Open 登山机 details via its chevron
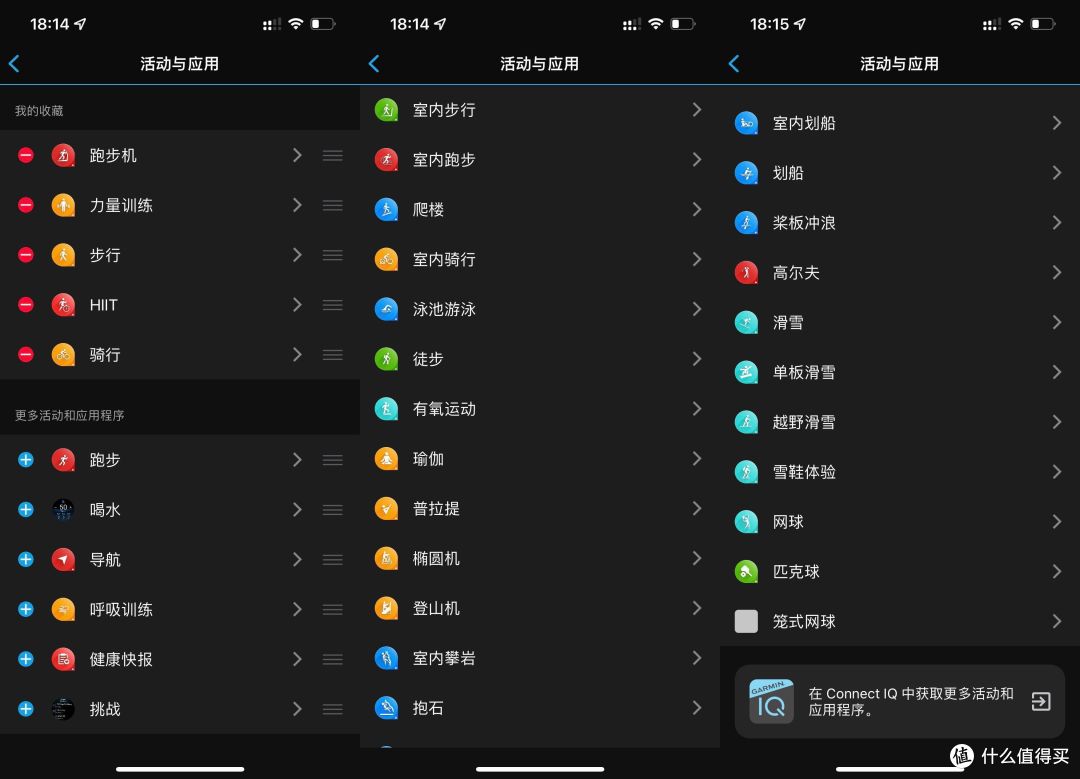 tap(697, 608)
